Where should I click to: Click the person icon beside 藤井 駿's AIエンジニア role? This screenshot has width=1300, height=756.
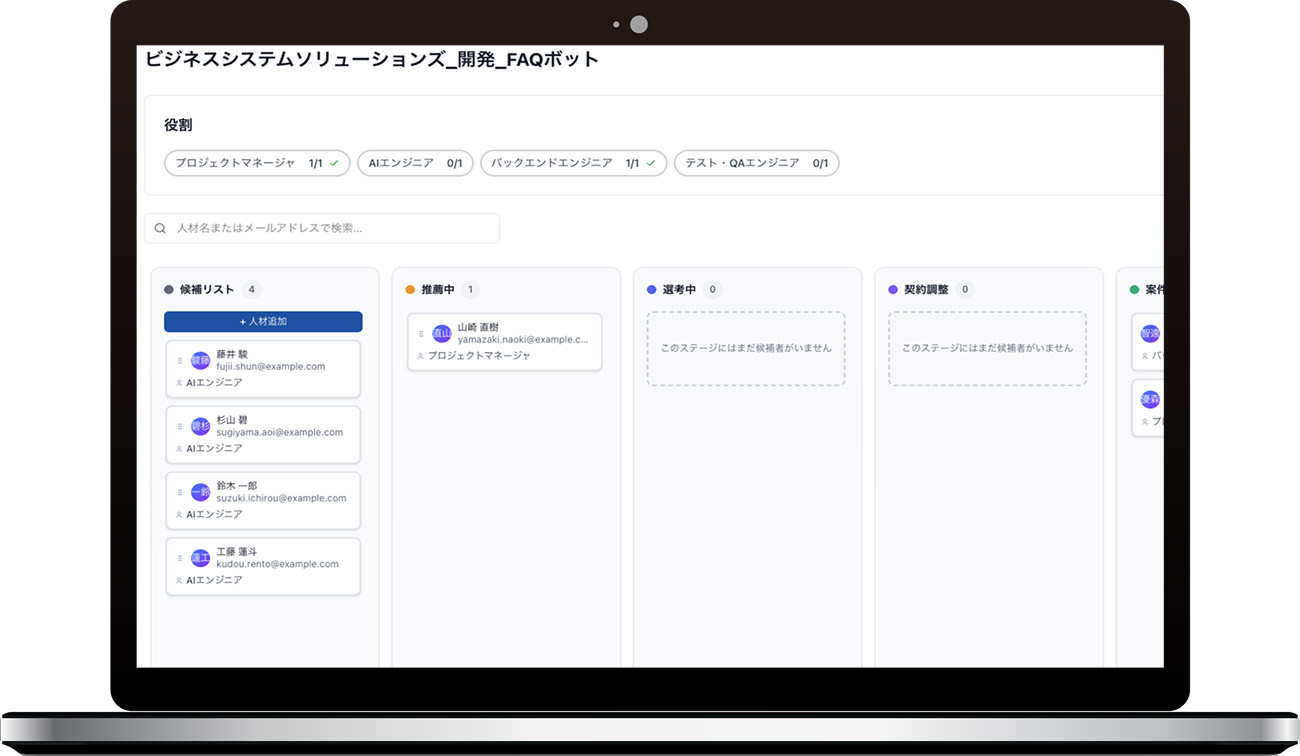179,383
